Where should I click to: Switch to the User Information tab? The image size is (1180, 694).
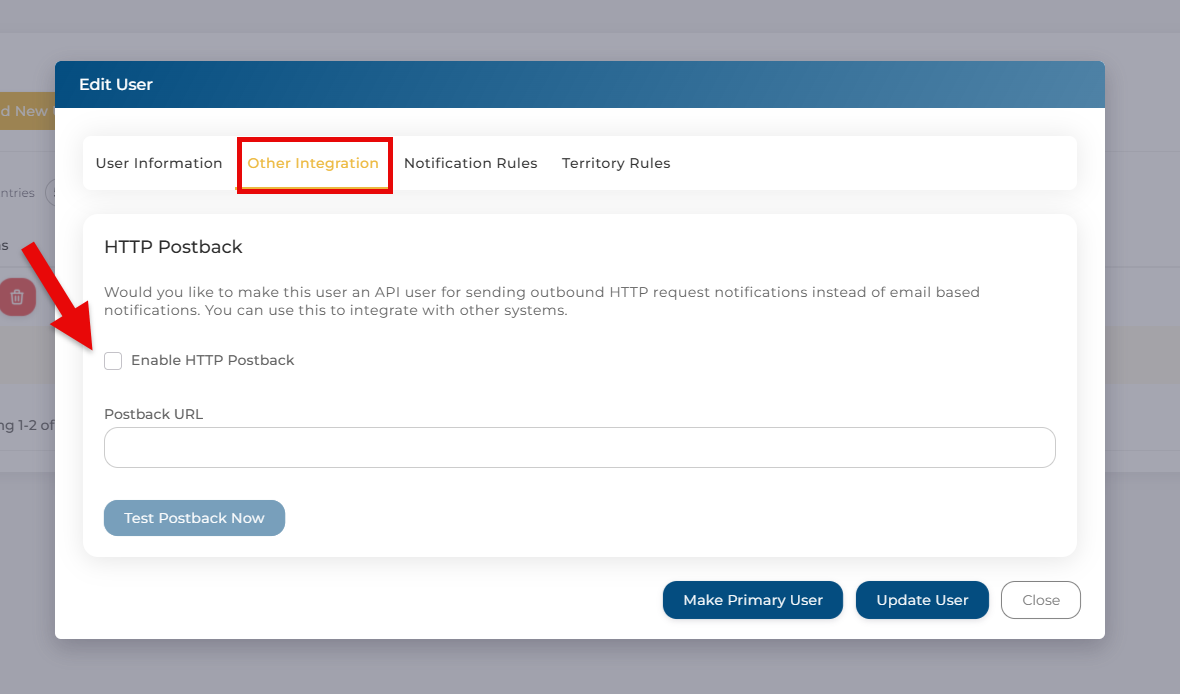pyautogui.click(x=159, y=163)
